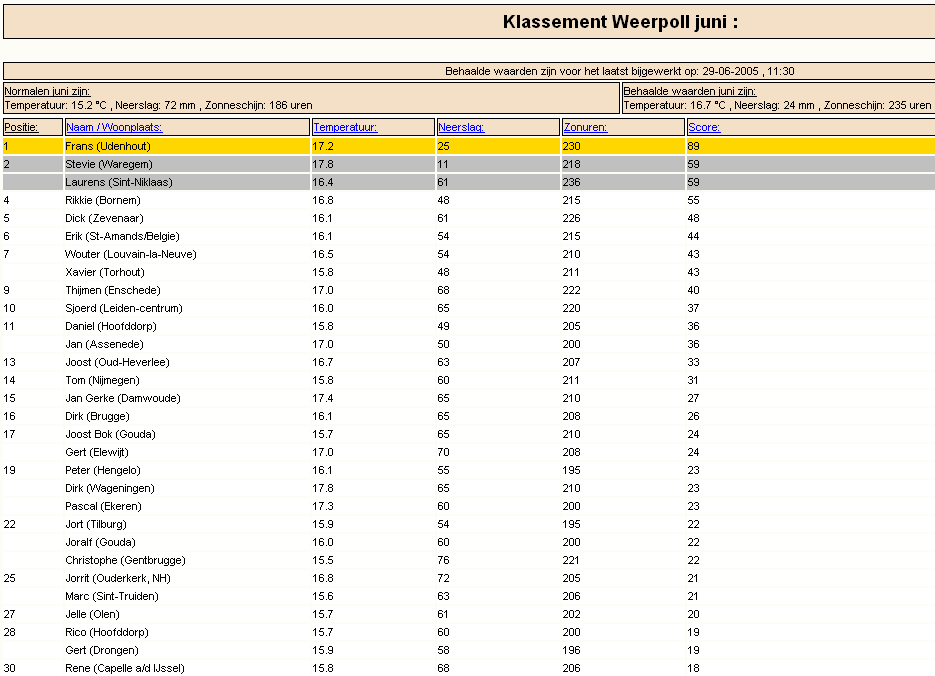The image size is (935, 676).
Task: Click the 'Positie:' column header link
Action: tap(20, 127)
